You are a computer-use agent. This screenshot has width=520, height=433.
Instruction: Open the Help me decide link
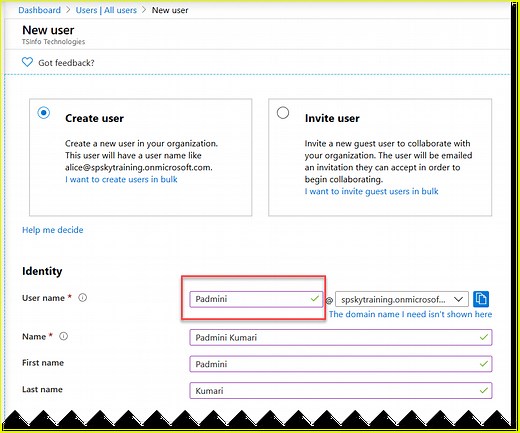click(x=53, y=230)
